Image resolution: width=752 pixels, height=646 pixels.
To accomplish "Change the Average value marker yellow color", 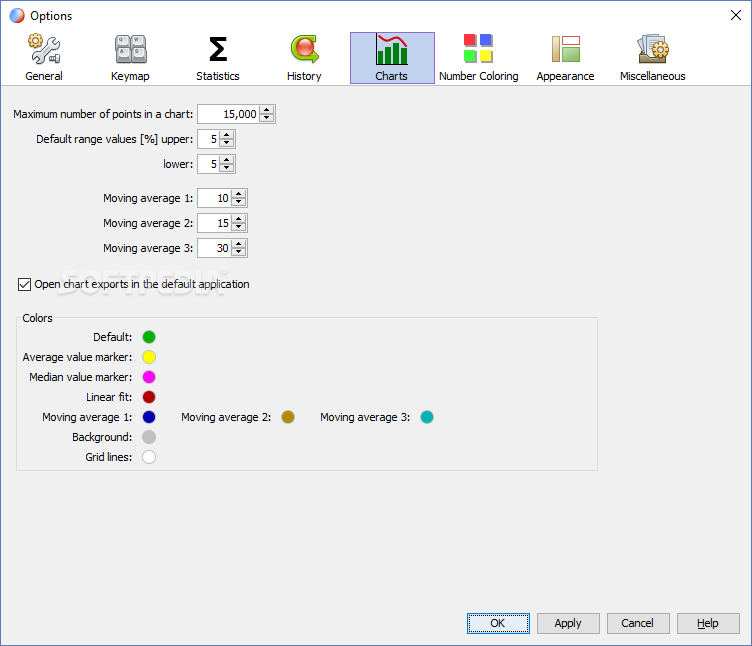I will (149, 357).
